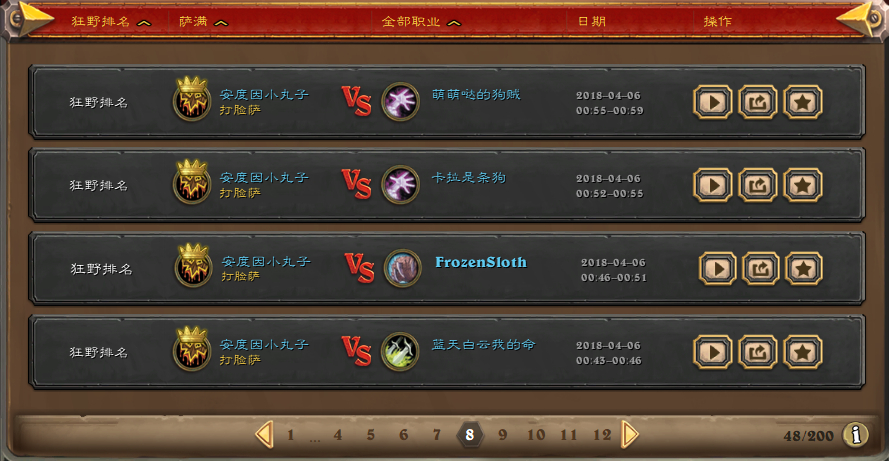The image size is (889, 461).
Task: Go to the next page arrow
Action: (630, 435)
